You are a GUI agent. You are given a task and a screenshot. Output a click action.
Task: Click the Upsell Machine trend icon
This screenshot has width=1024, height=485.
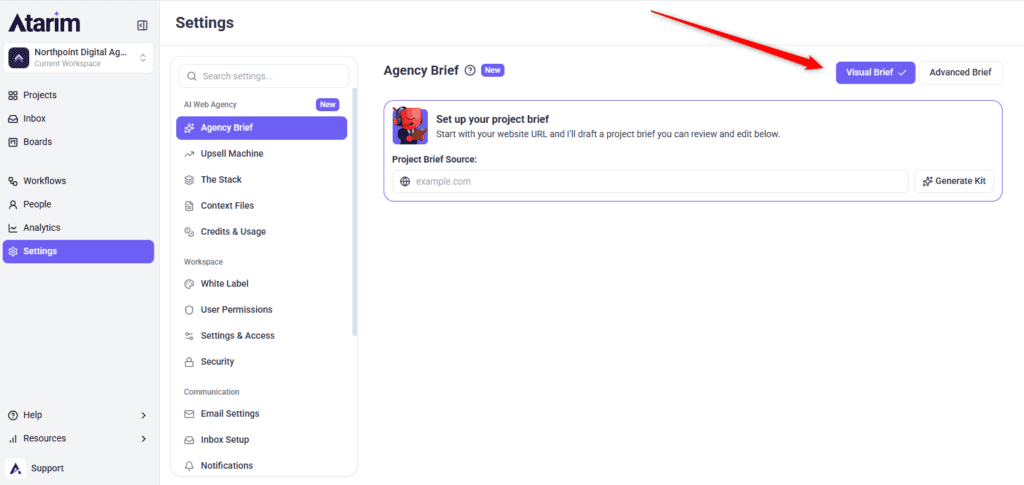[189, 154]
